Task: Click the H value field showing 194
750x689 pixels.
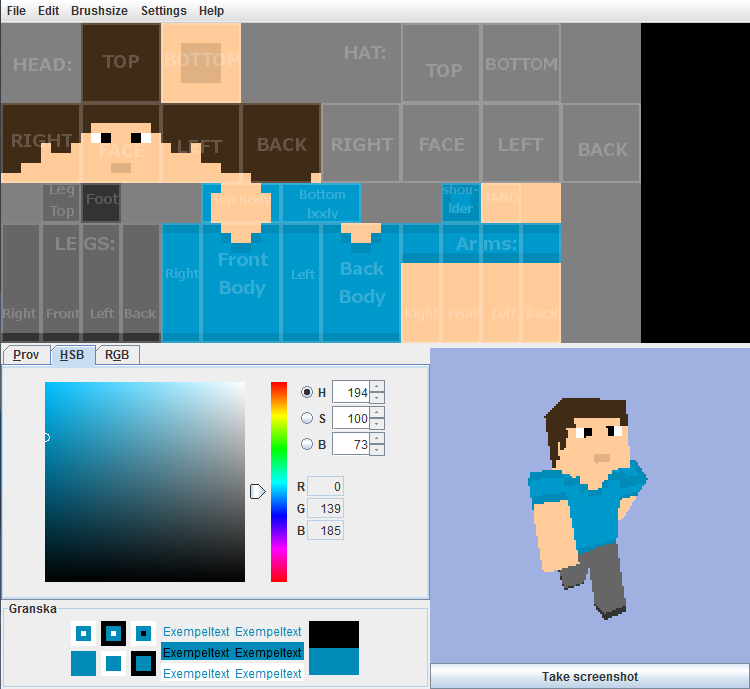Action: (351, 392)
